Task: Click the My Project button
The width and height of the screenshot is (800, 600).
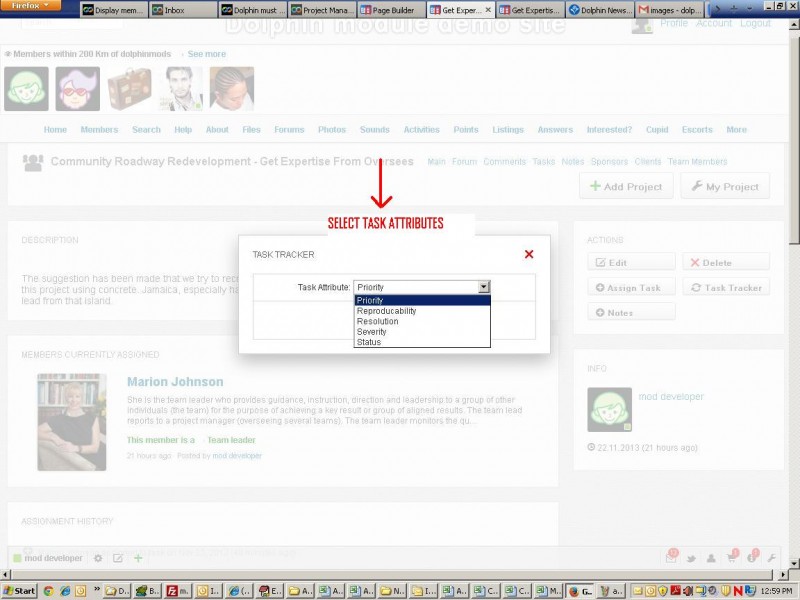Action: [725, 186]
